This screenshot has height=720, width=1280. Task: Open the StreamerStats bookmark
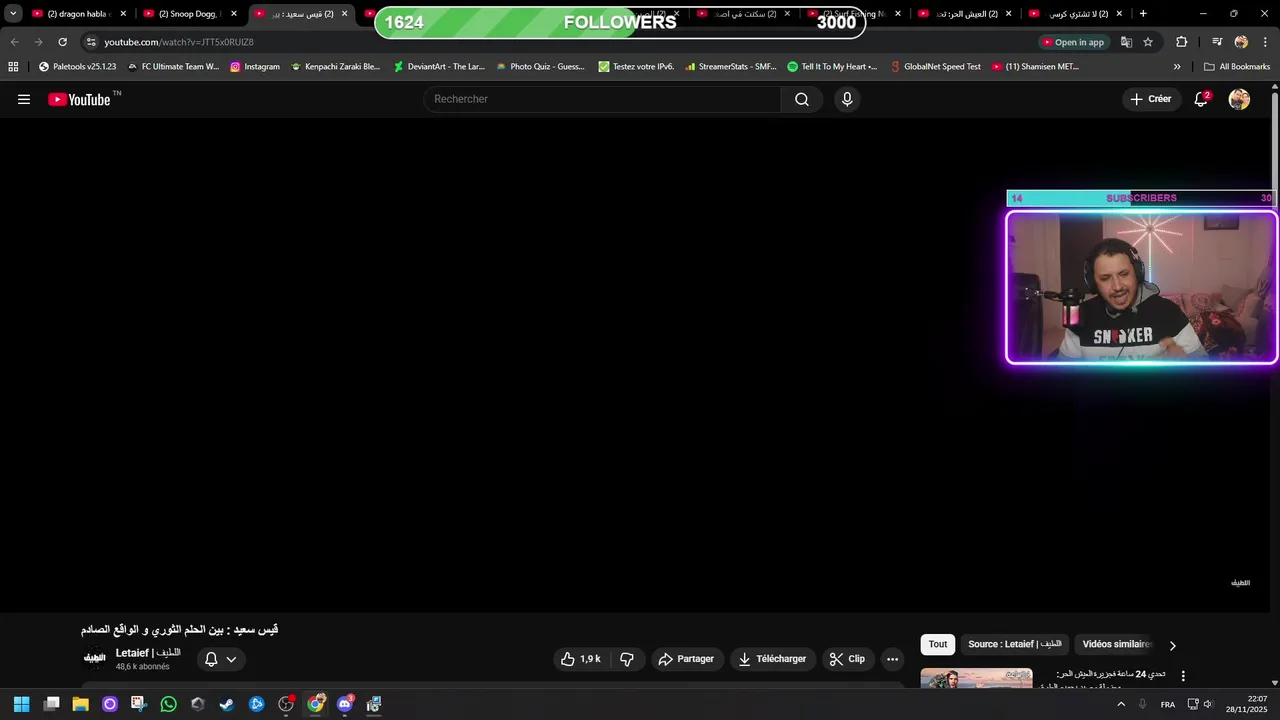coord(731,67)
